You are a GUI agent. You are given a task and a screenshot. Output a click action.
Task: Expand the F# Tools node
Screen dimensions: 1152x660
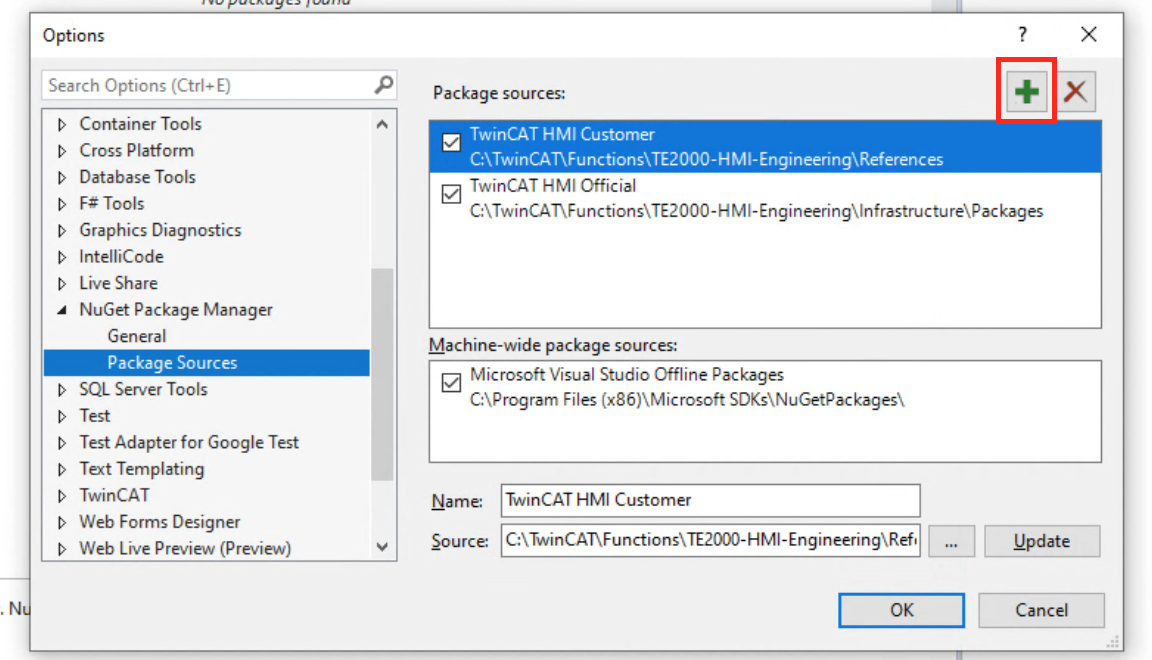pos(62,204)
